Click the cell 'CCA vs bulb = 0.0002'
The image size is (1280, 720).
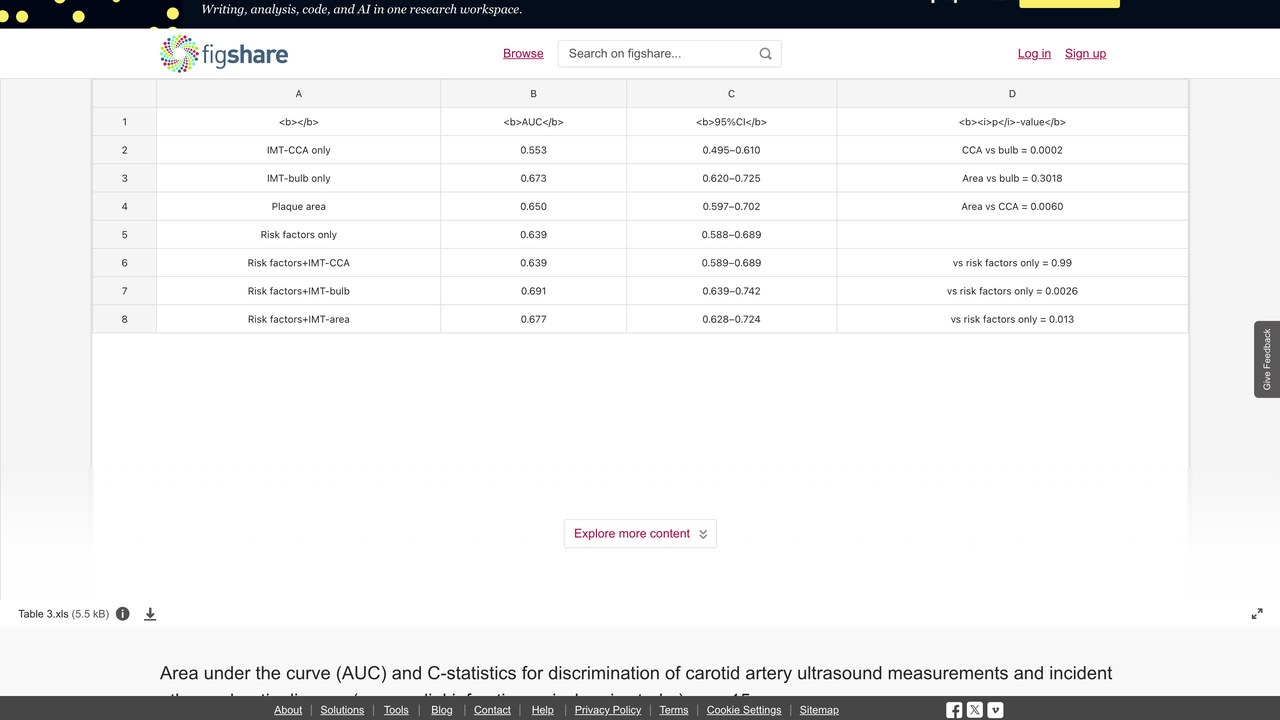(x=1012, y=150)
